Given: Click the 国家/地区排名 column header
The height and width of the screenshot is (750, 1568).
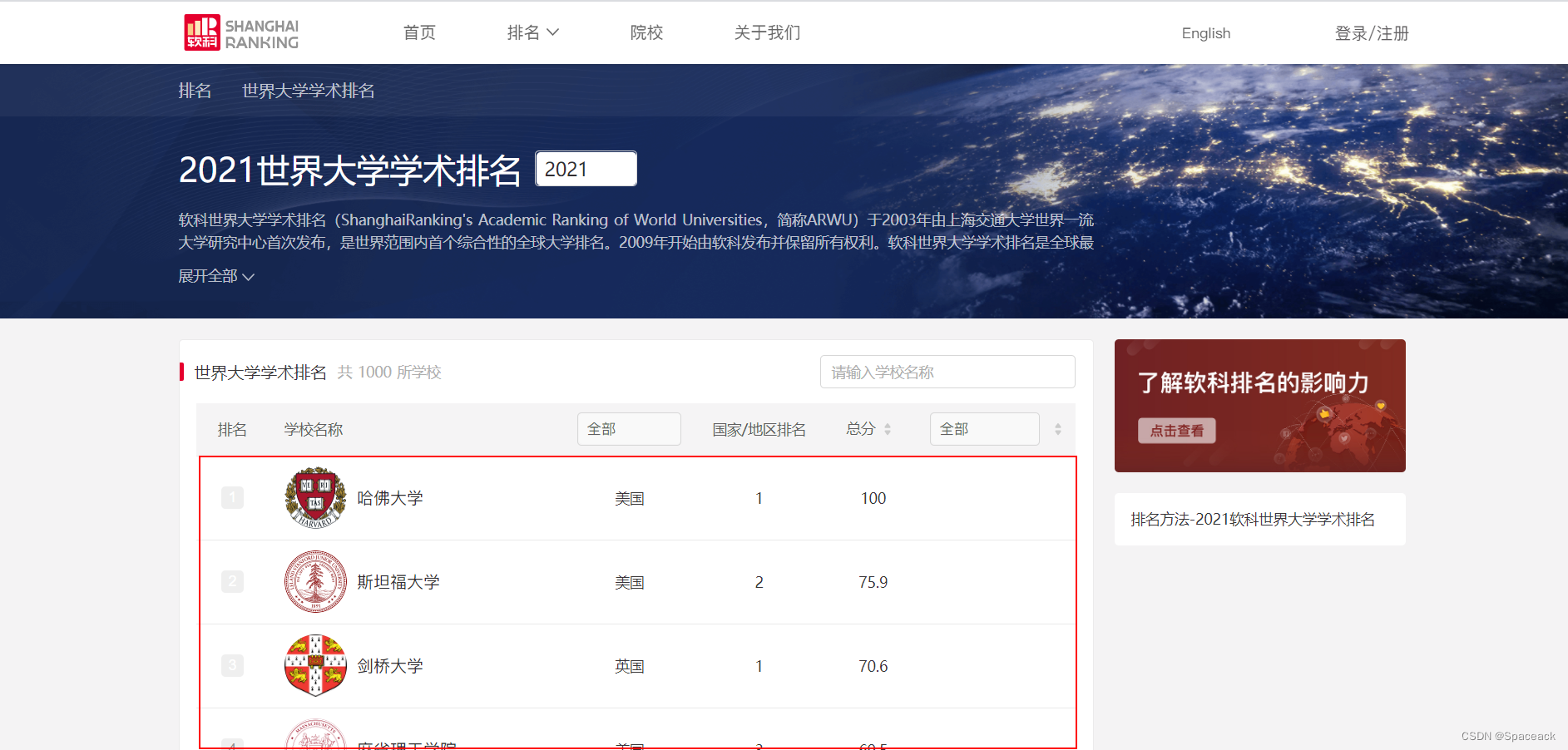Looking at the screenshot, I should 759,429.
